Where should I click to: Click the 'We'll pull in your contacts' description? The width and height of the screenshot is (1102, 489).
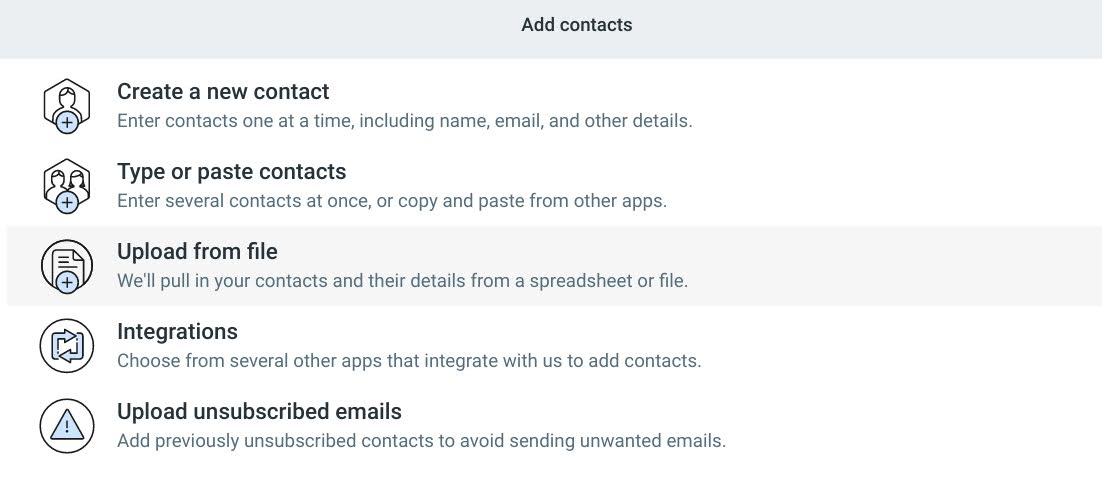click(x=402, y=281)
